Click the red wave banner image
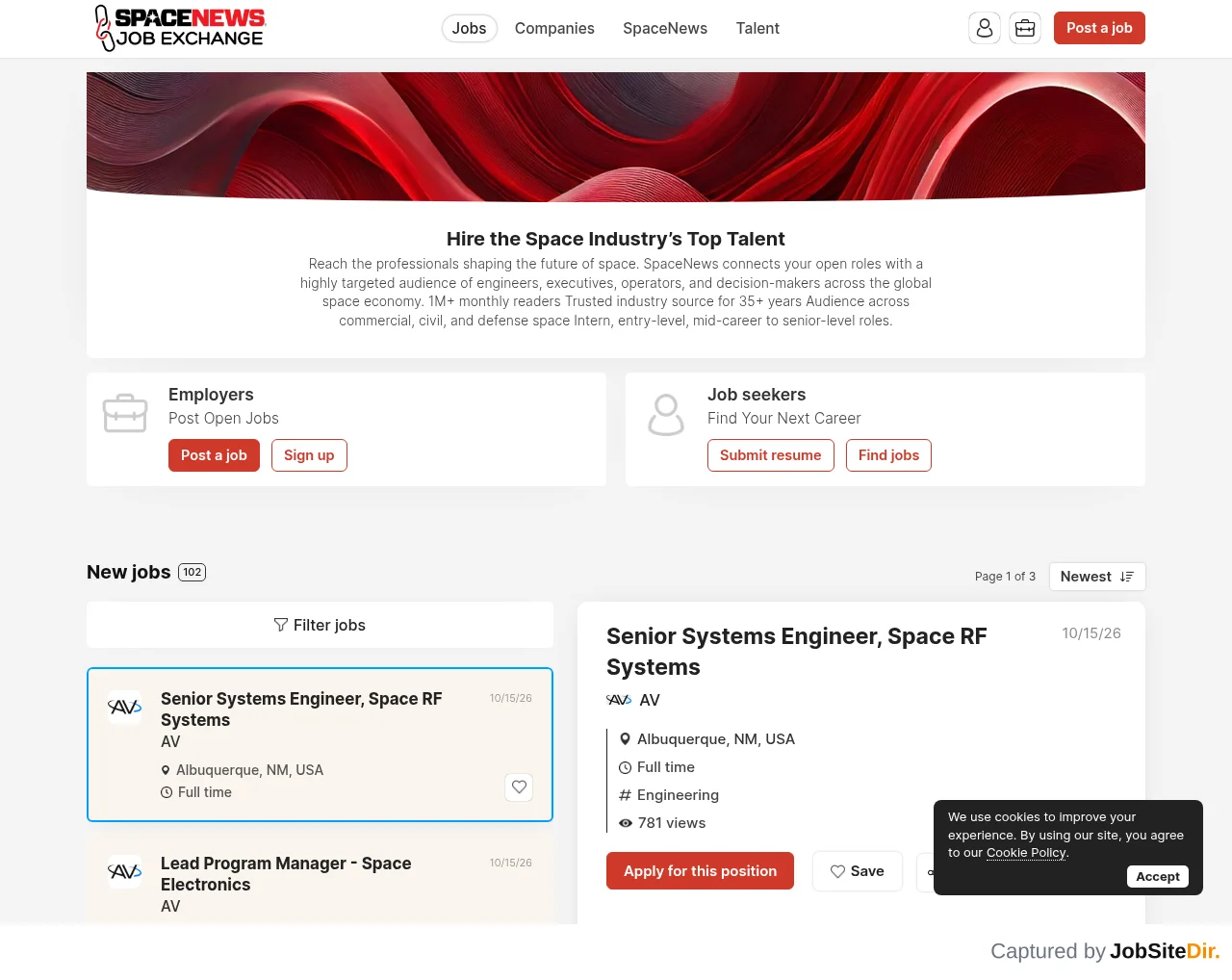1232x980 pixels. (616, 137)
